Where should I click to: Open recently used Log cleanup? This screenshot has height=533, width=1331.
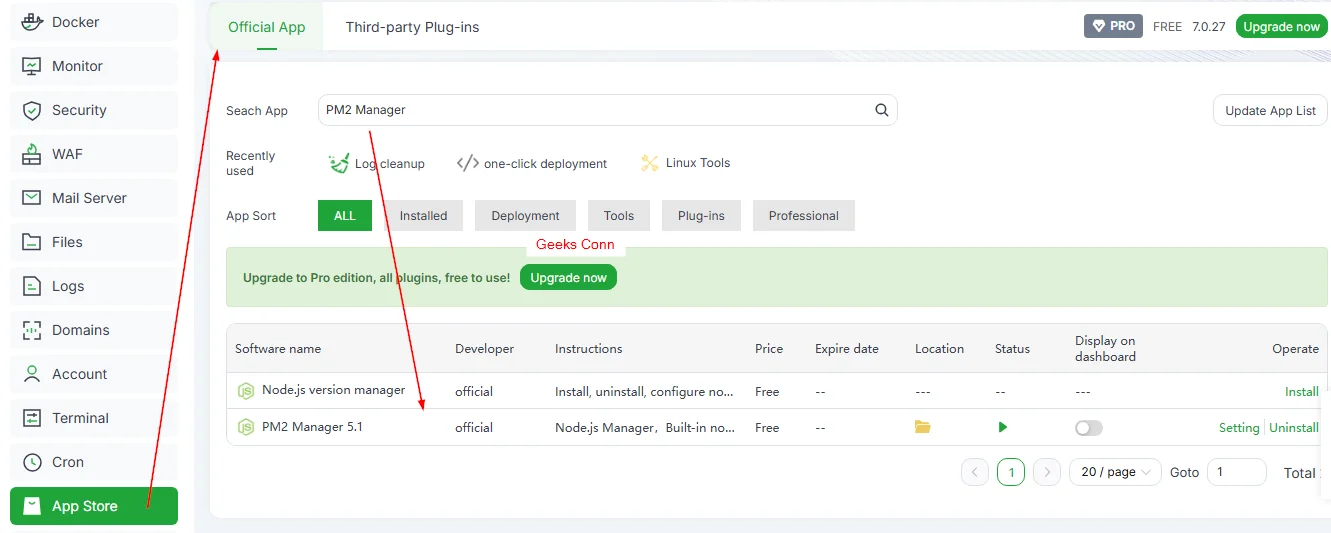click(377, 163)
